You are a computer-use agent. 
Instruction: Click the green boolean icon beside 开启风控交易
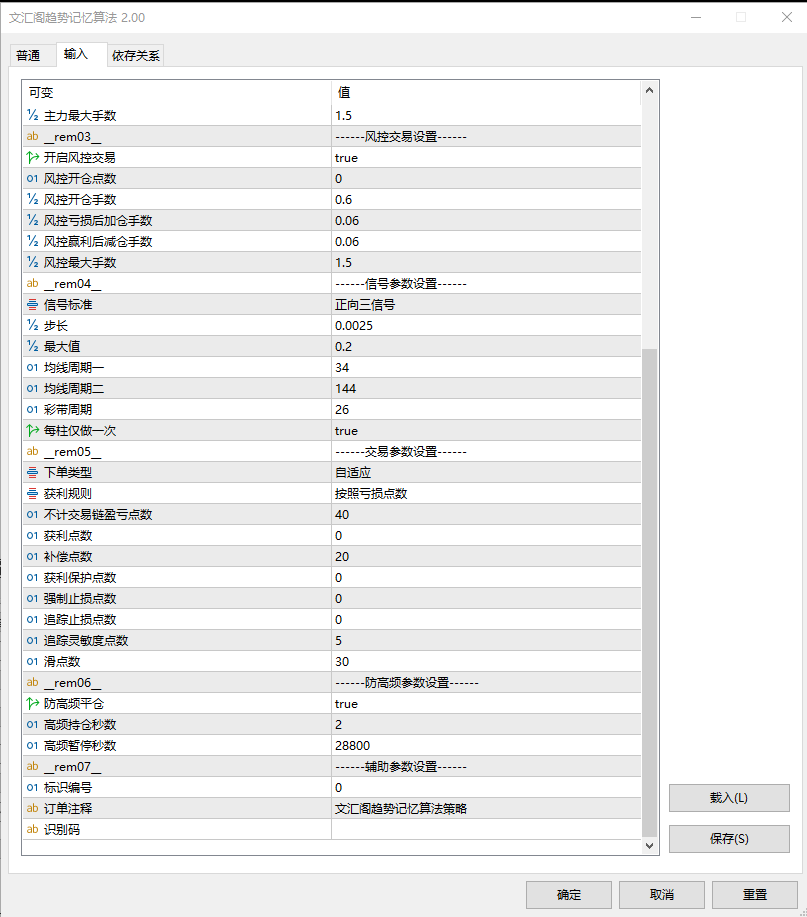coord(32,157)
